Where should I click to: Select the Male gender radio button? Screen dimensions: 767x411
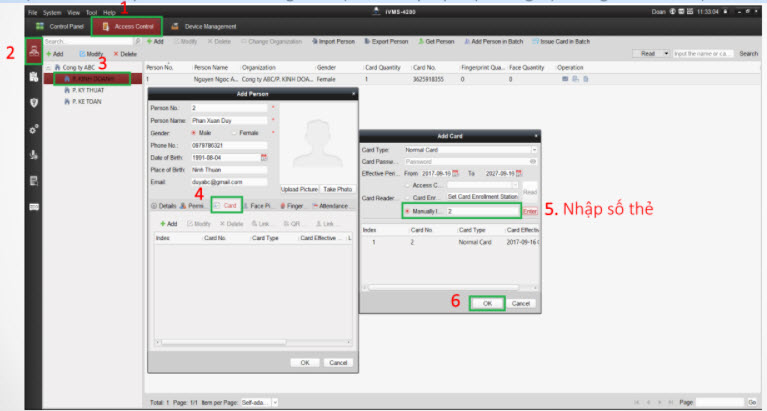193,131
